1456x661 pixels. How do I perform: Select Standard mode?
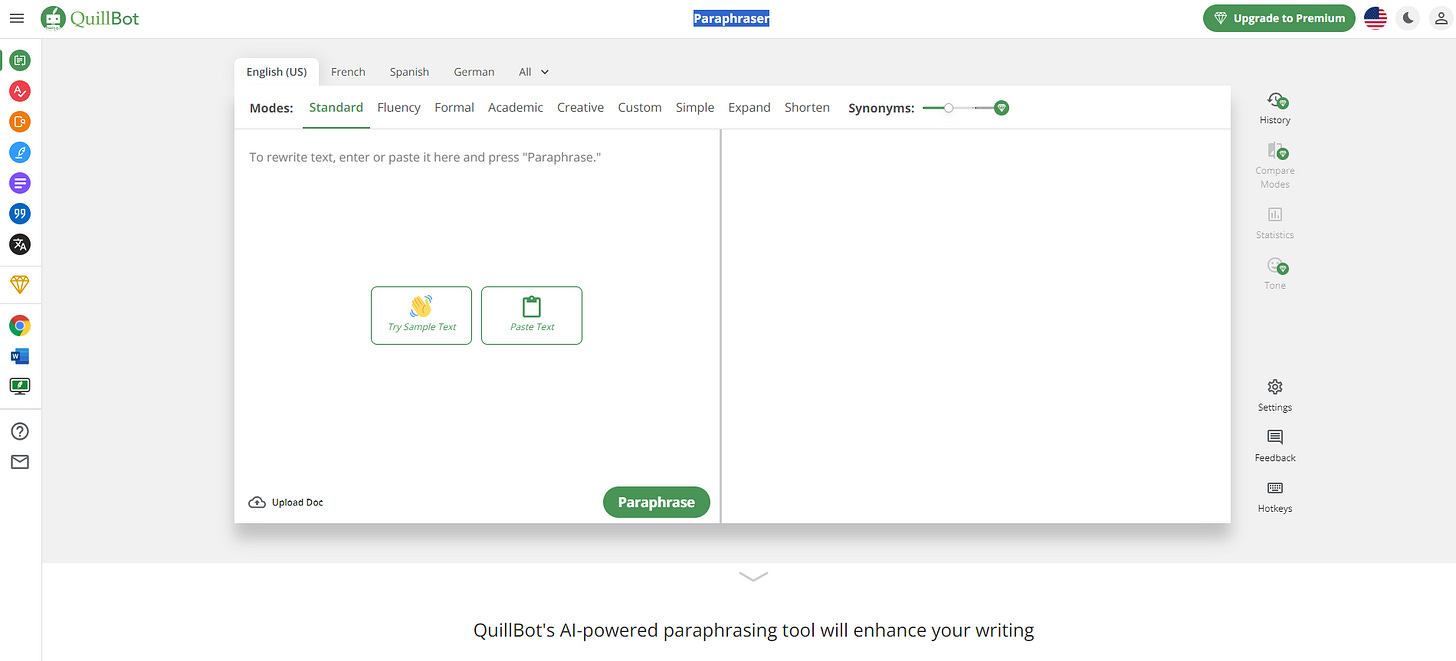336,107
